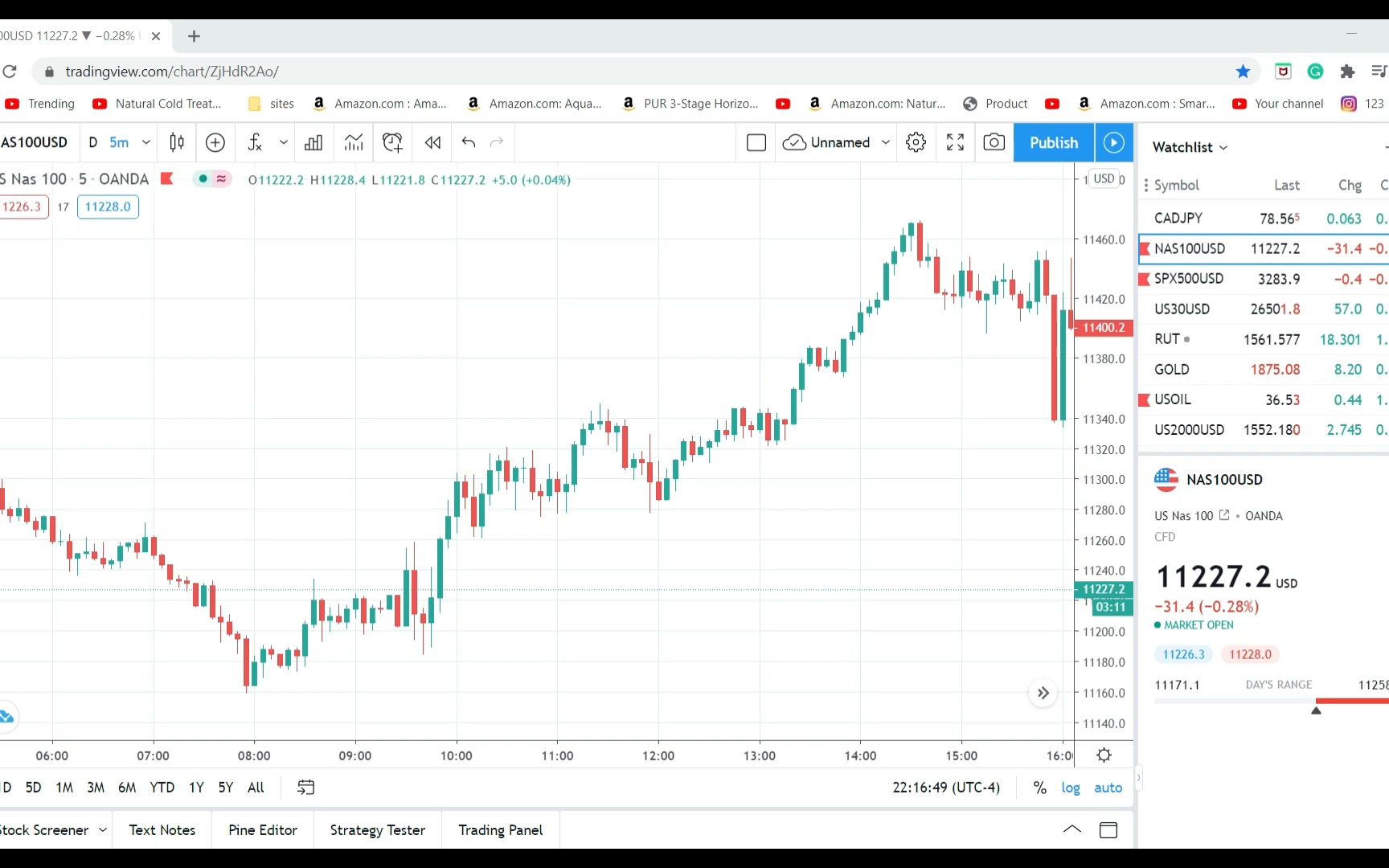Image resolution: width=1389 pixels, height=868 pixels.
Task: Redo the chart action
Action: click(x=497, y=142)
